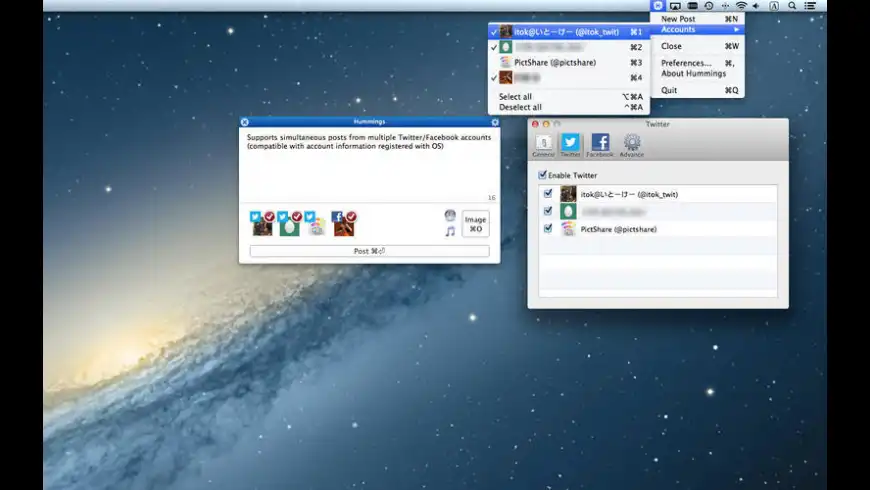The image size is (870, 490).
Task: Toggle the Facebook account avatar in Hummings
Action: (343, 224)
